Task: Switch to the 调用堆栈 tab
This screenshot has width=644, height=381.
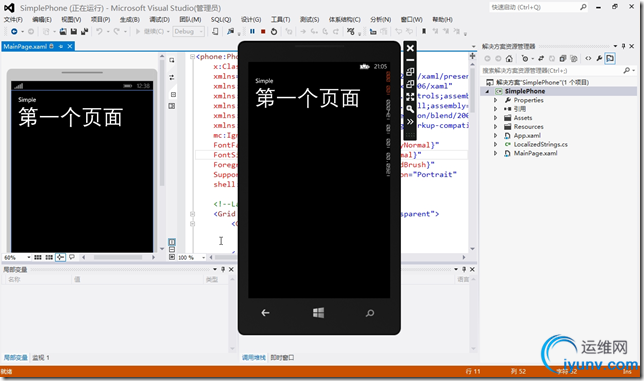Action: click(253, 358)
